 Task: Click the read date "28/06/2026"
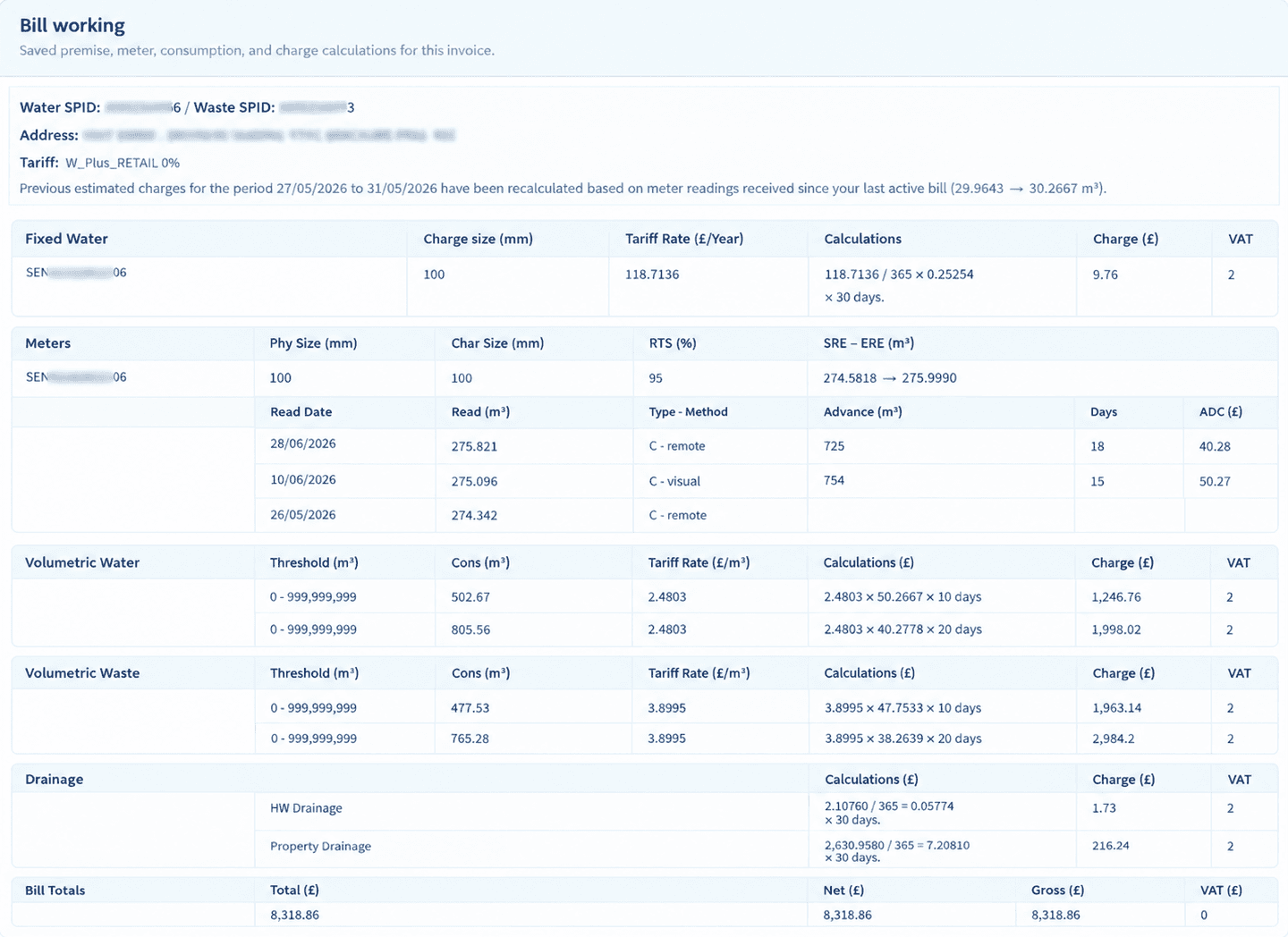point(303,443)
